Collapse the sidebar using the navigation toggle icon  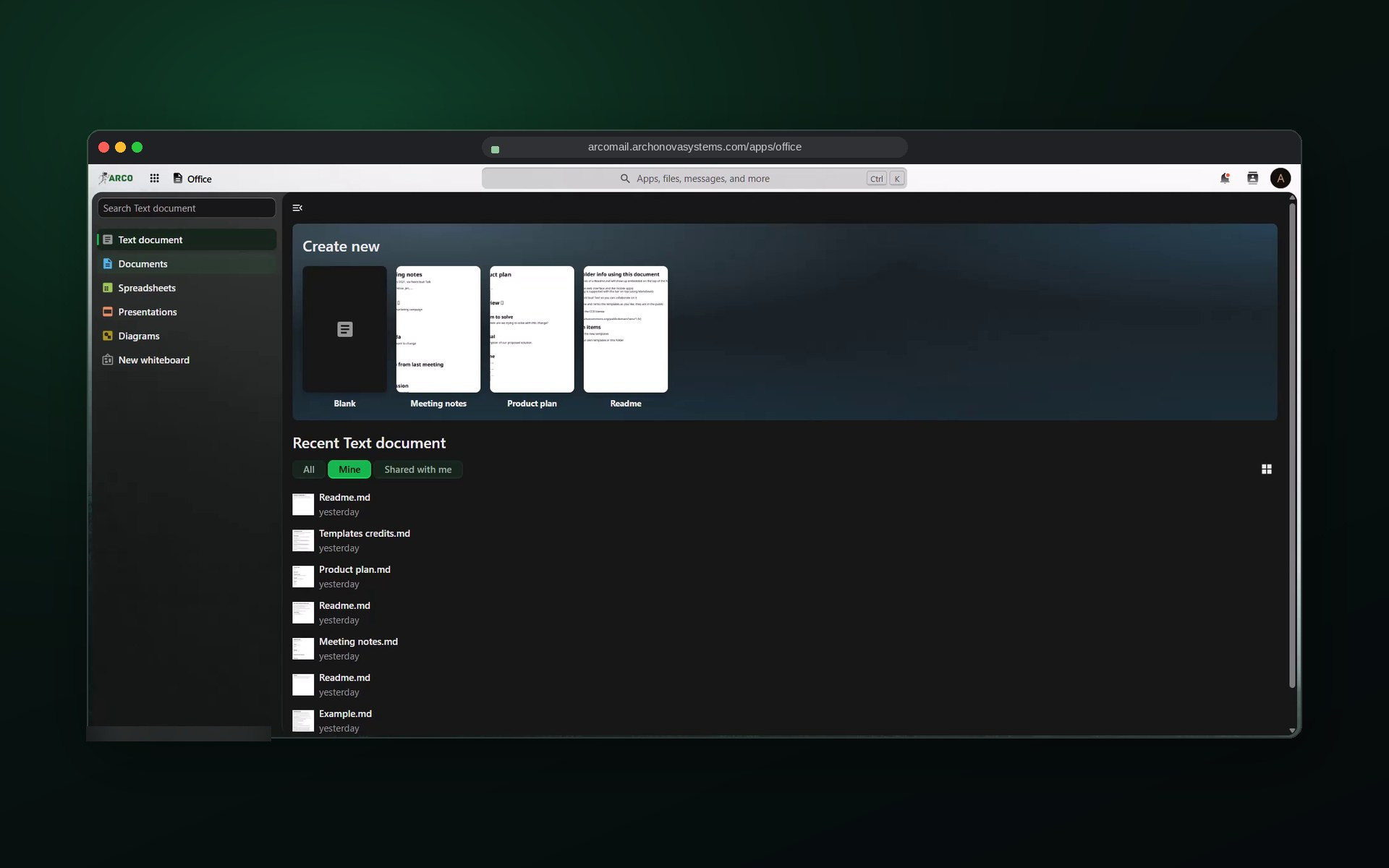[297, 208]
